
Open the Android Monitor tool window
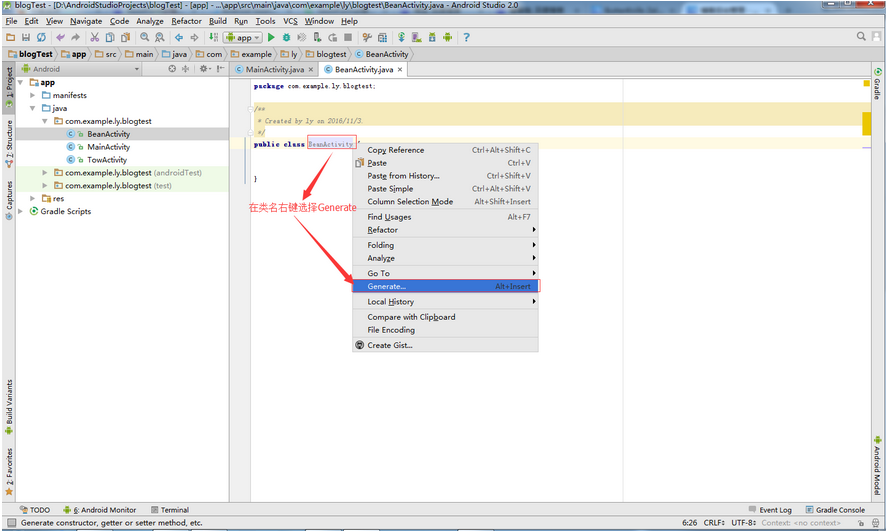(x=99, y=510)
